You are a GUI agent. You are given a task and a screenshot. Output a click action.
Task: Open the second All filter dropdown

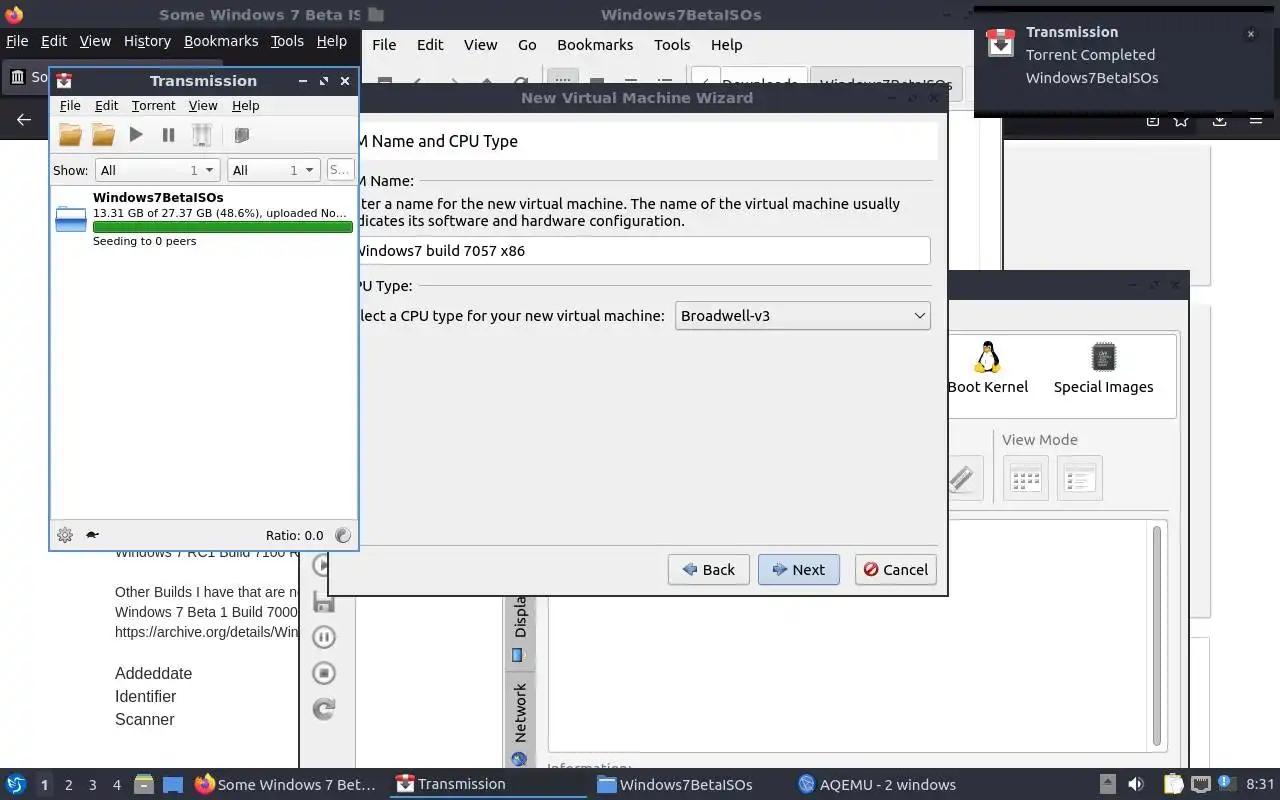[273, 170]
